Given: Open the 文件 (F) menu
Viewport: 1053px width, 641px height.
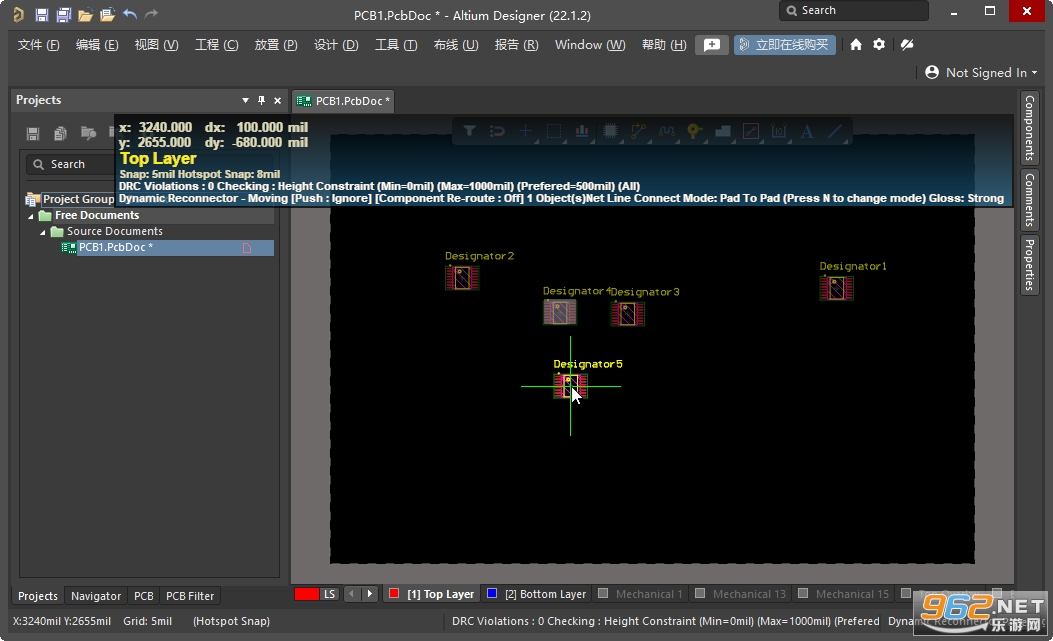Looking at the screenshot, I should 38,45.
